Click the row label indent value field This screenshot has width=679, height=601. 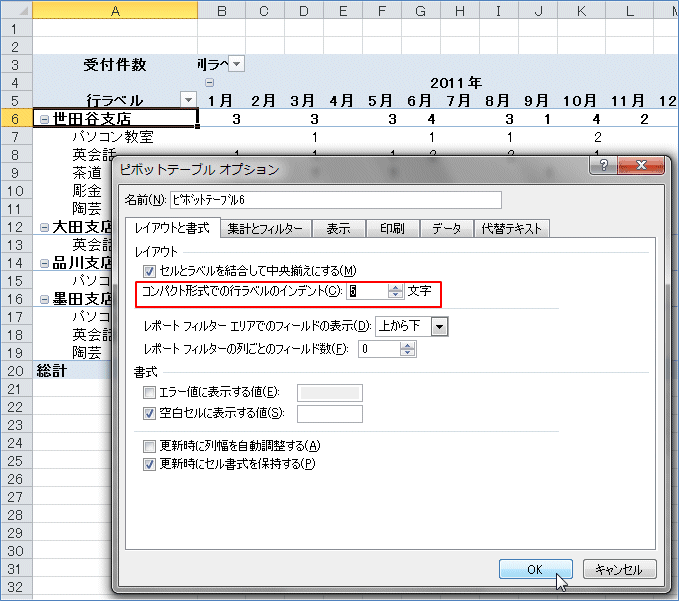[x=367, y=291]
